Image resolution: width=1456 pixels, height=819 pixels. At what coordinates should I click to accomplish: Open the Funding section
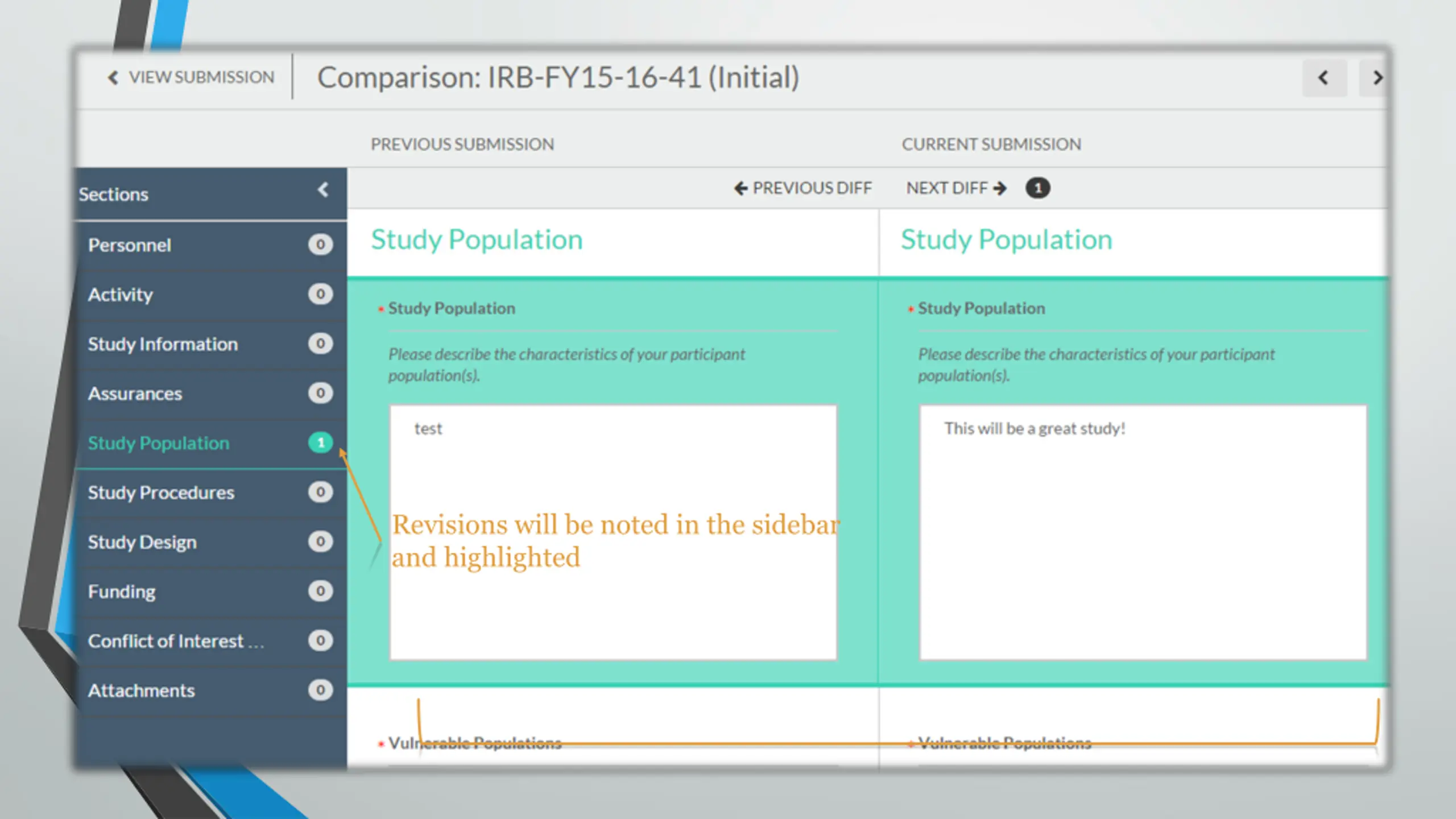[x=210, y=591]
